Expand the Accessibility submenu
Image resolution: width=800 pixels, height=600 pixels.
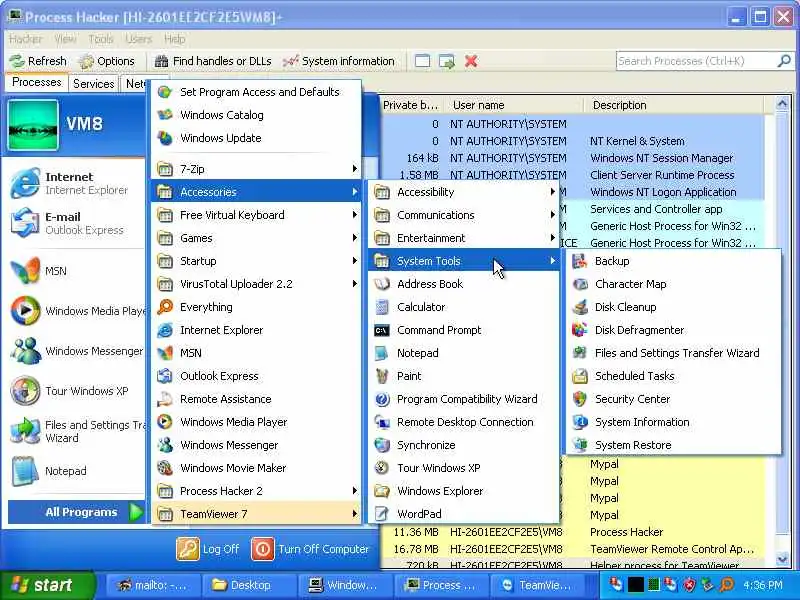463,192
